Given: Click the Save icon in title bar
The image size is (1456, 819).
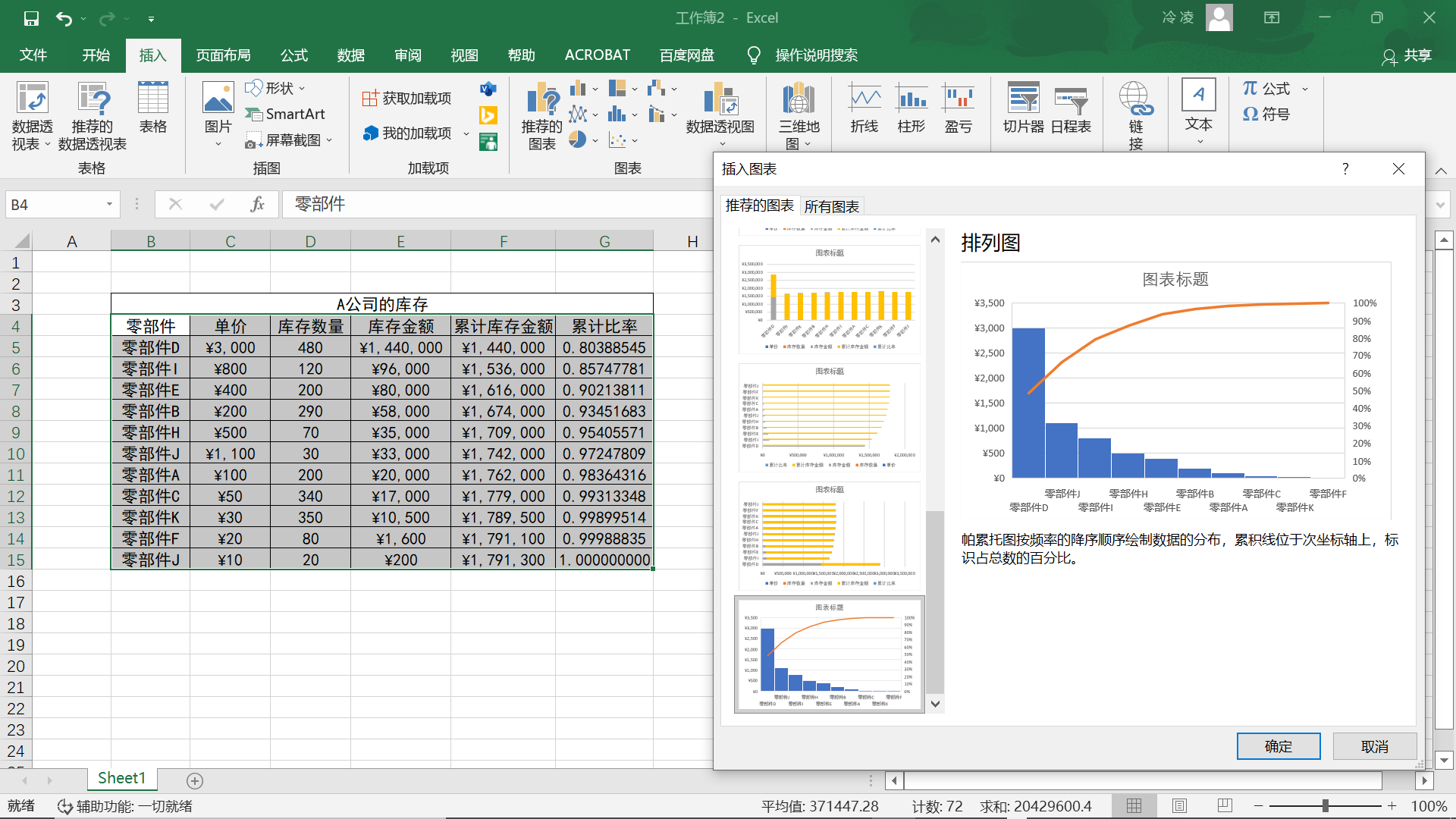Looking at the screenshot, I should click(x=31, y=18).
